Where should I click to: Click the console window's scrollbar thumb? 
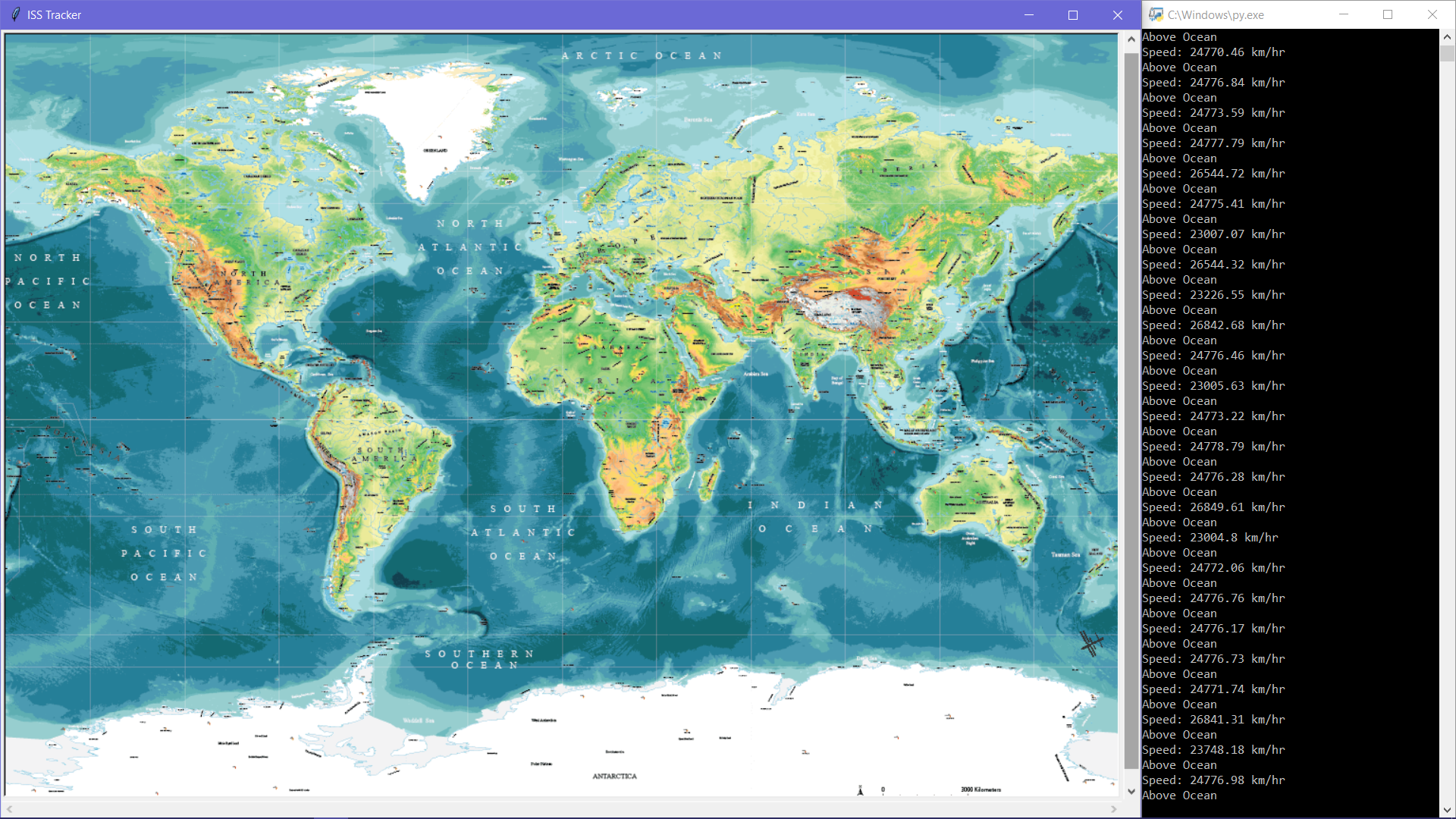(1447, 53)
